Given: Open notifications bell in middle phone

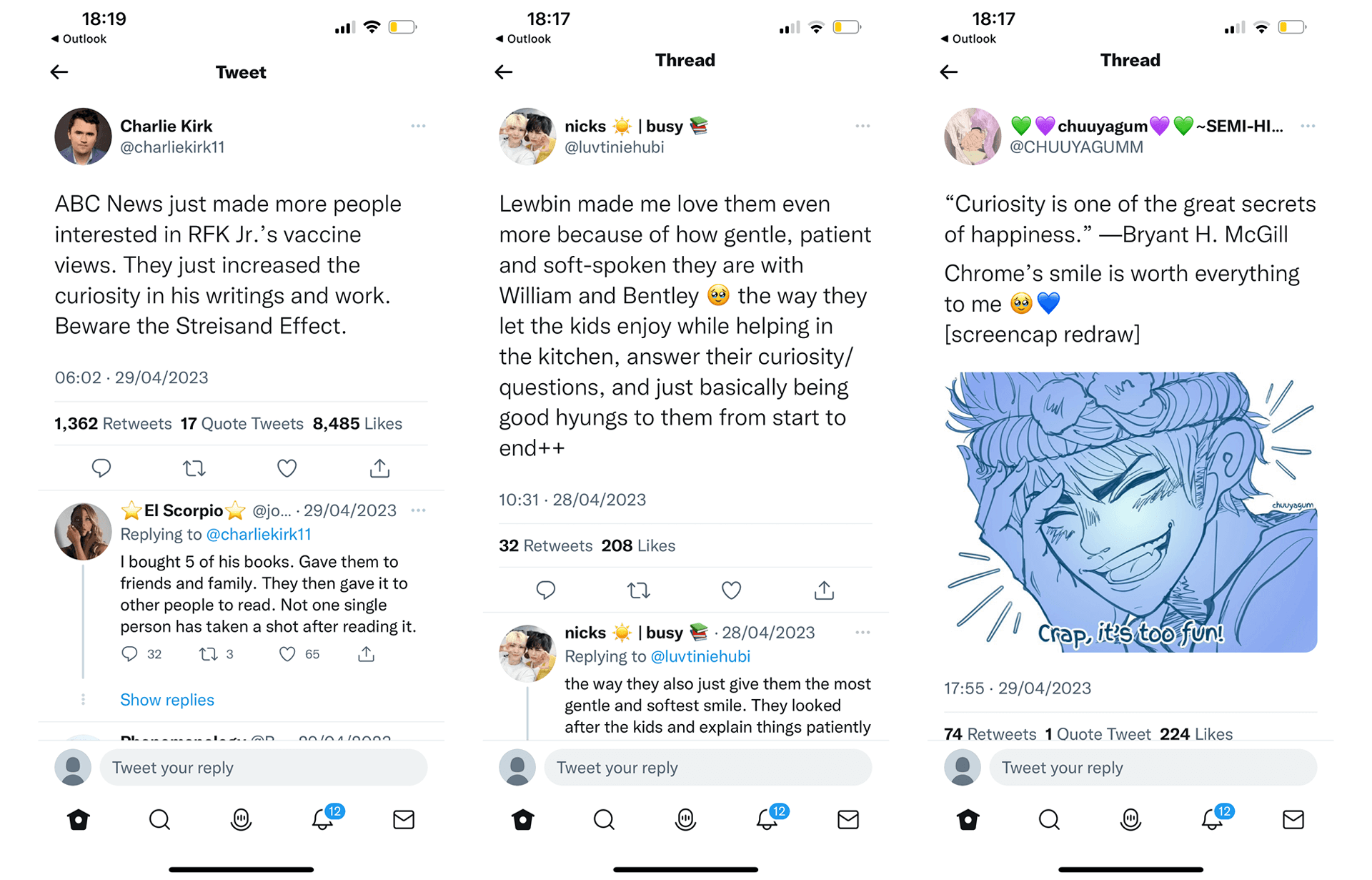Looking at the screenshot, I should click(767, 819).
